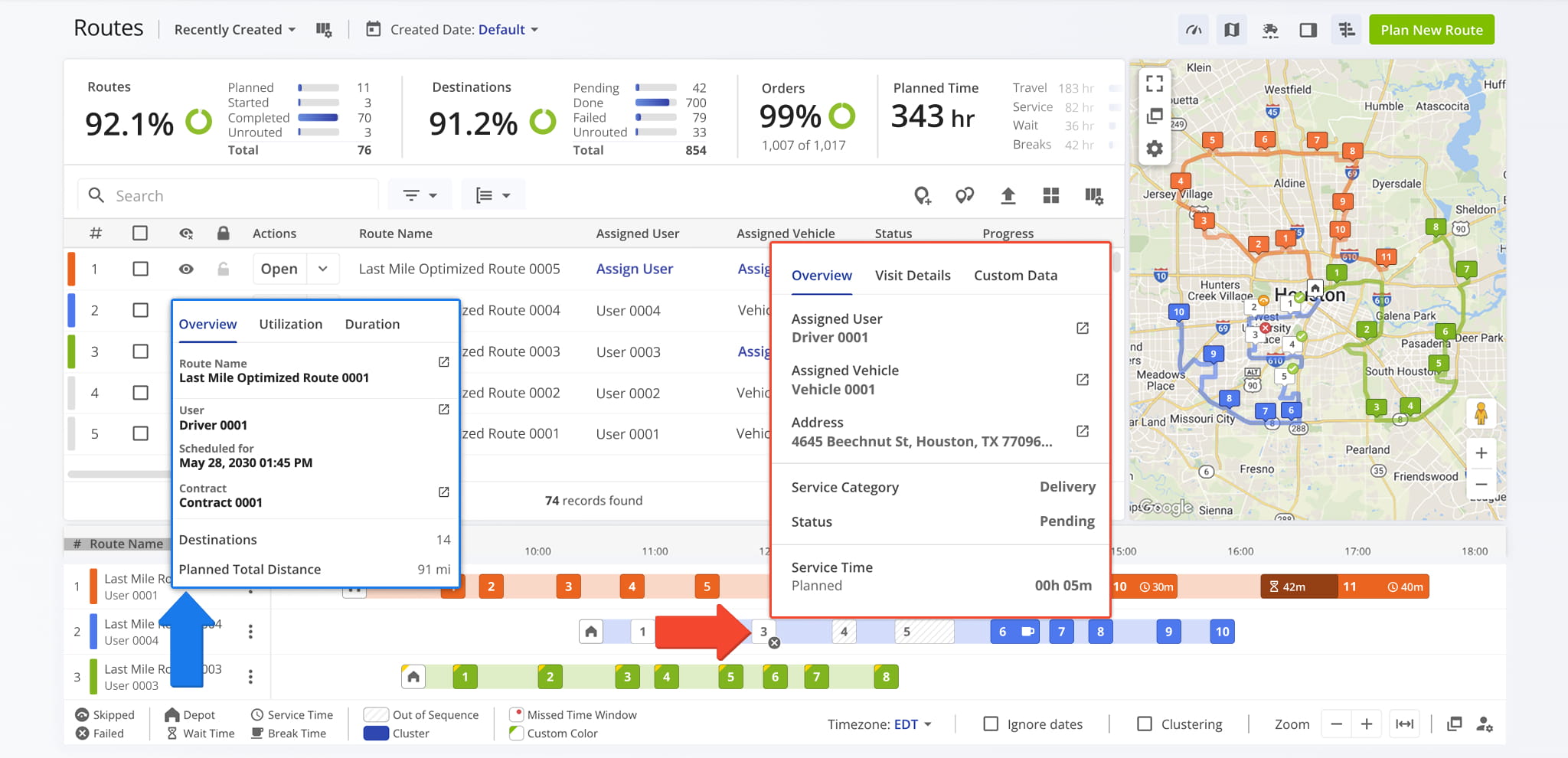Tick the select-all checkbox in table header
This screenshot has width=1568, height=758.
pyautogui.click(x=140, y=233)
